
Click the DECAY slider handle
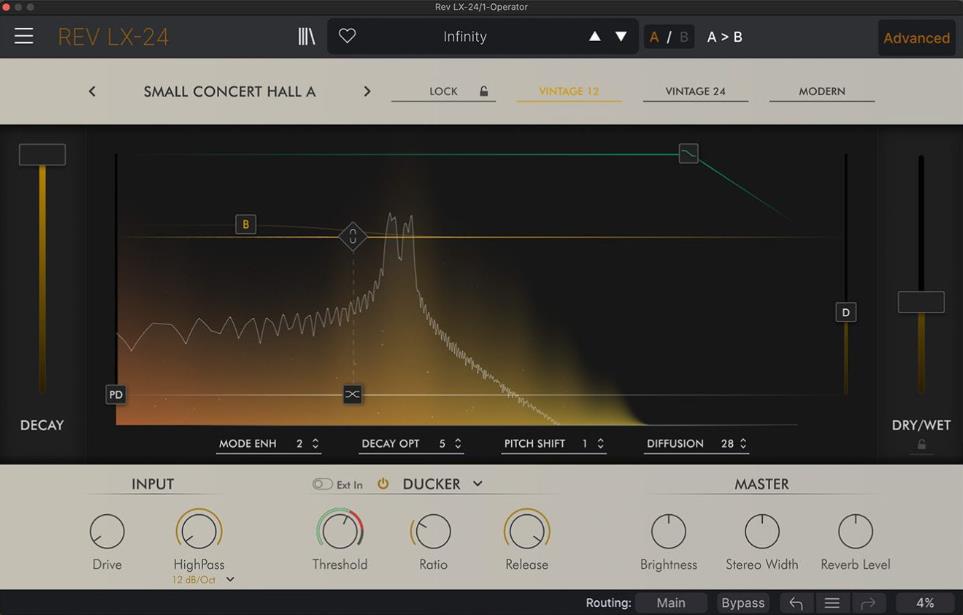42,154
